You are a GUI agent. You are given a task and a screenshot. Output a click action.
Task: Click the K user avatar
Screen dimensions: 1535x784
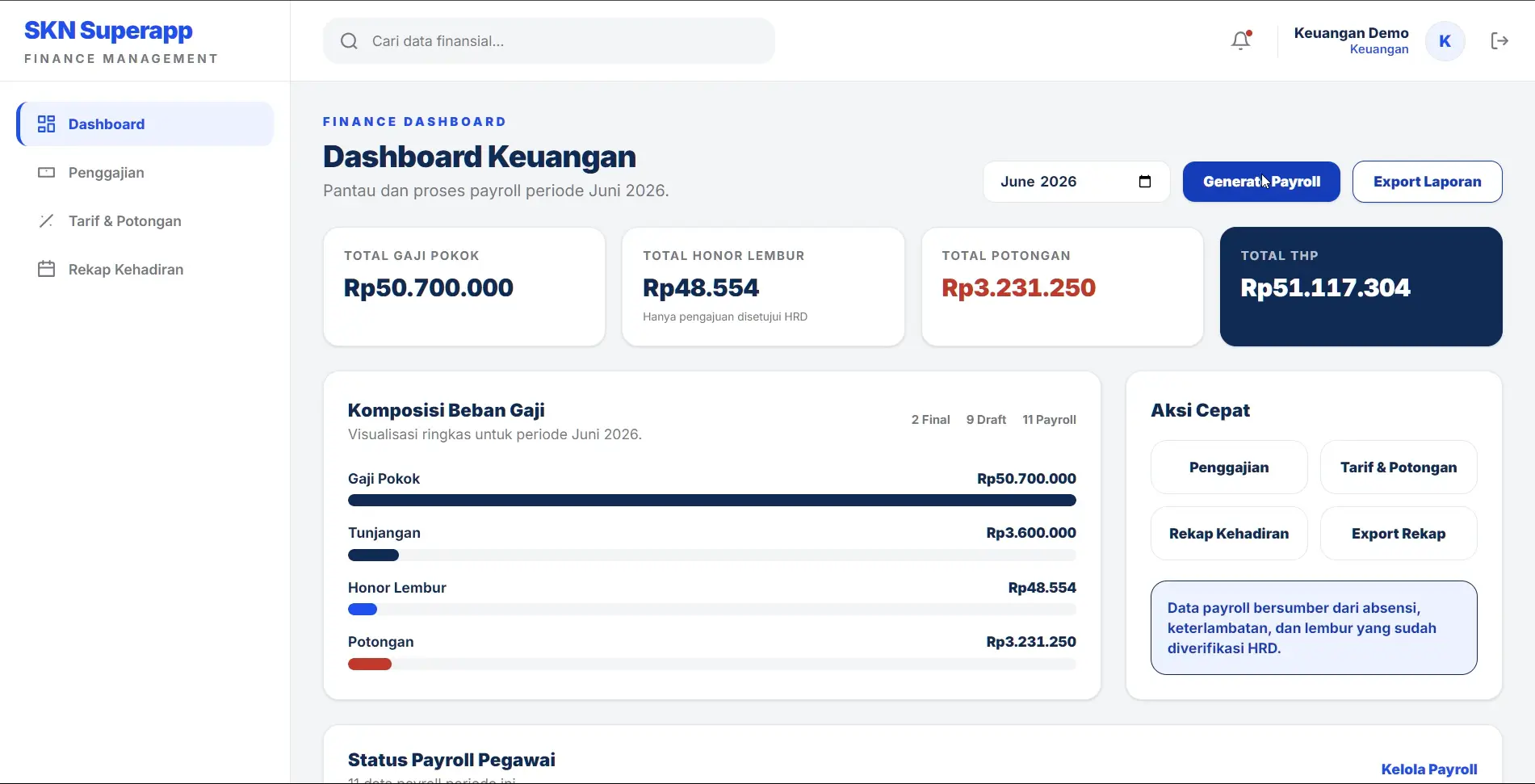coord(1445,41)
